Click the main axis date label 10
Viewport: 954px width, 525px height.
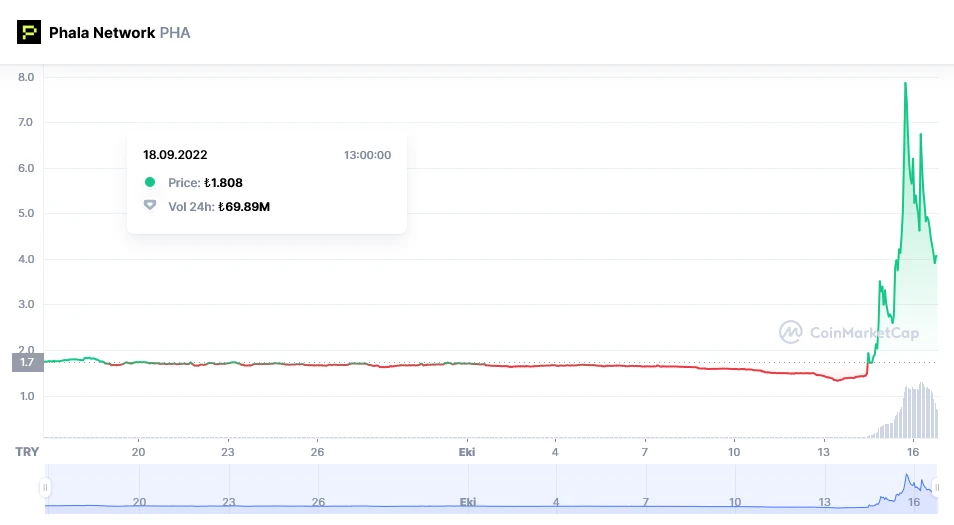point(734,452)
